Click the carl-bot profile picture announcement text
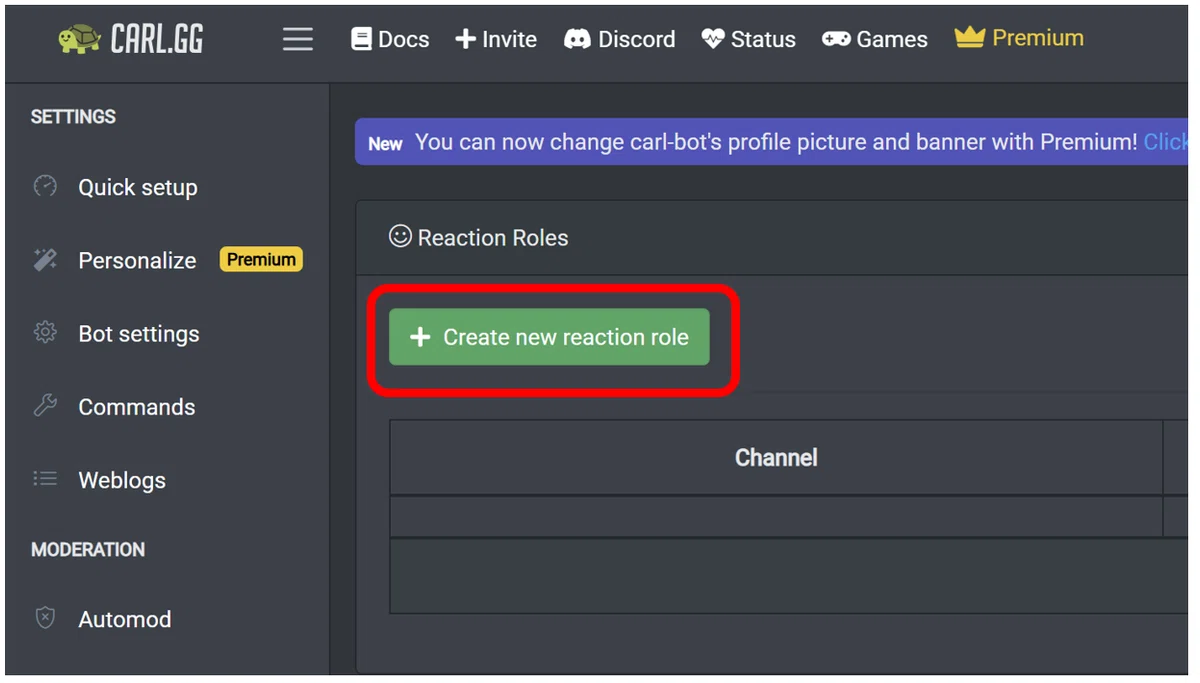 776,142
